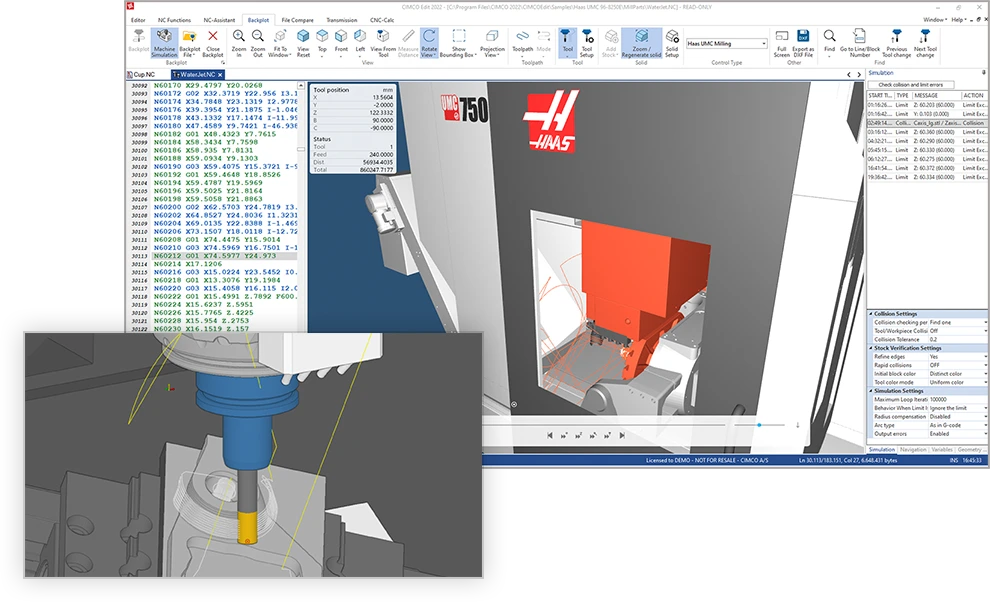
Task: Toggle the Tool display icon
Action: [x=567, y=42]
